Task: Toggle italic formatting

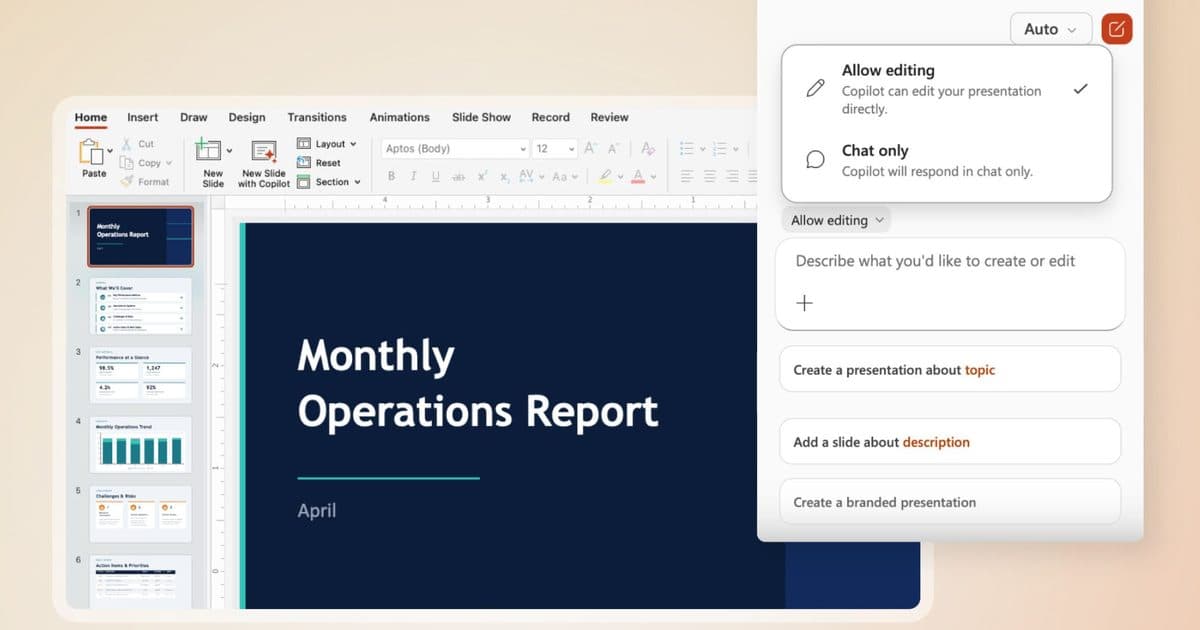Action: click(413, 176)
